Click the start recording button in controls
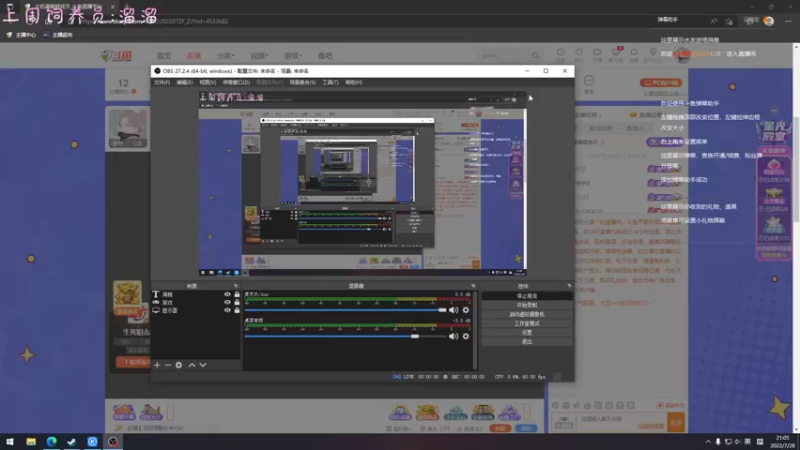 (527, 305)
